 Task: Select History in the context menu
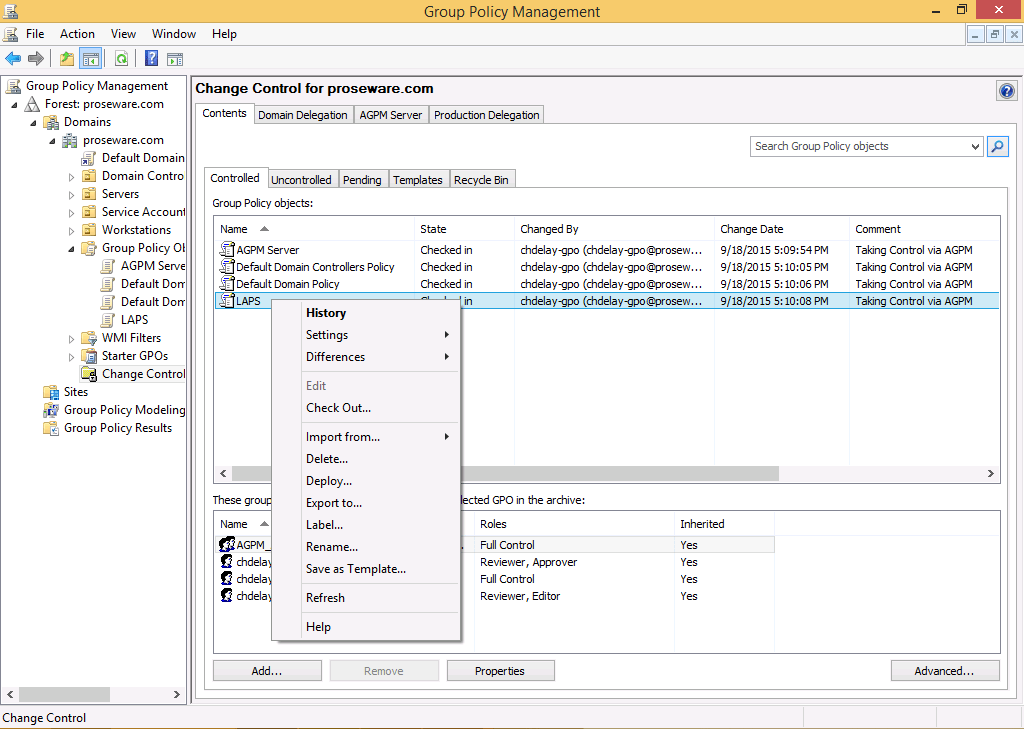click(x=326, y=313)
